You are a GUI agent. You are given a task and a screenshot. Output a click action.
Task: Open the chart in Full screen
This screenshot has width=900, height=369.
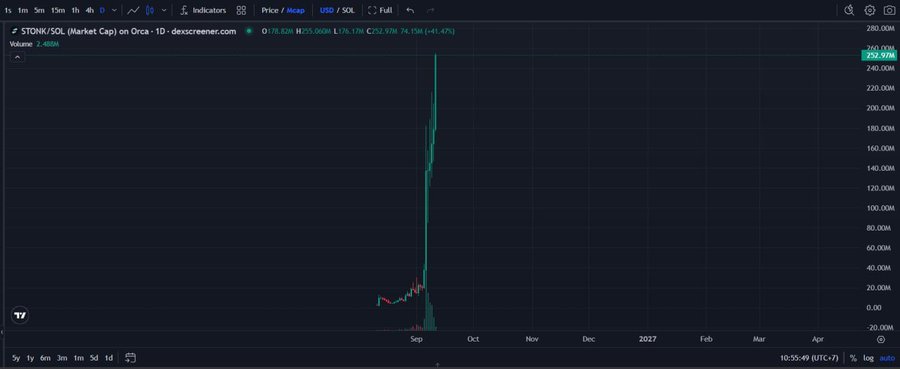(380, 10)
